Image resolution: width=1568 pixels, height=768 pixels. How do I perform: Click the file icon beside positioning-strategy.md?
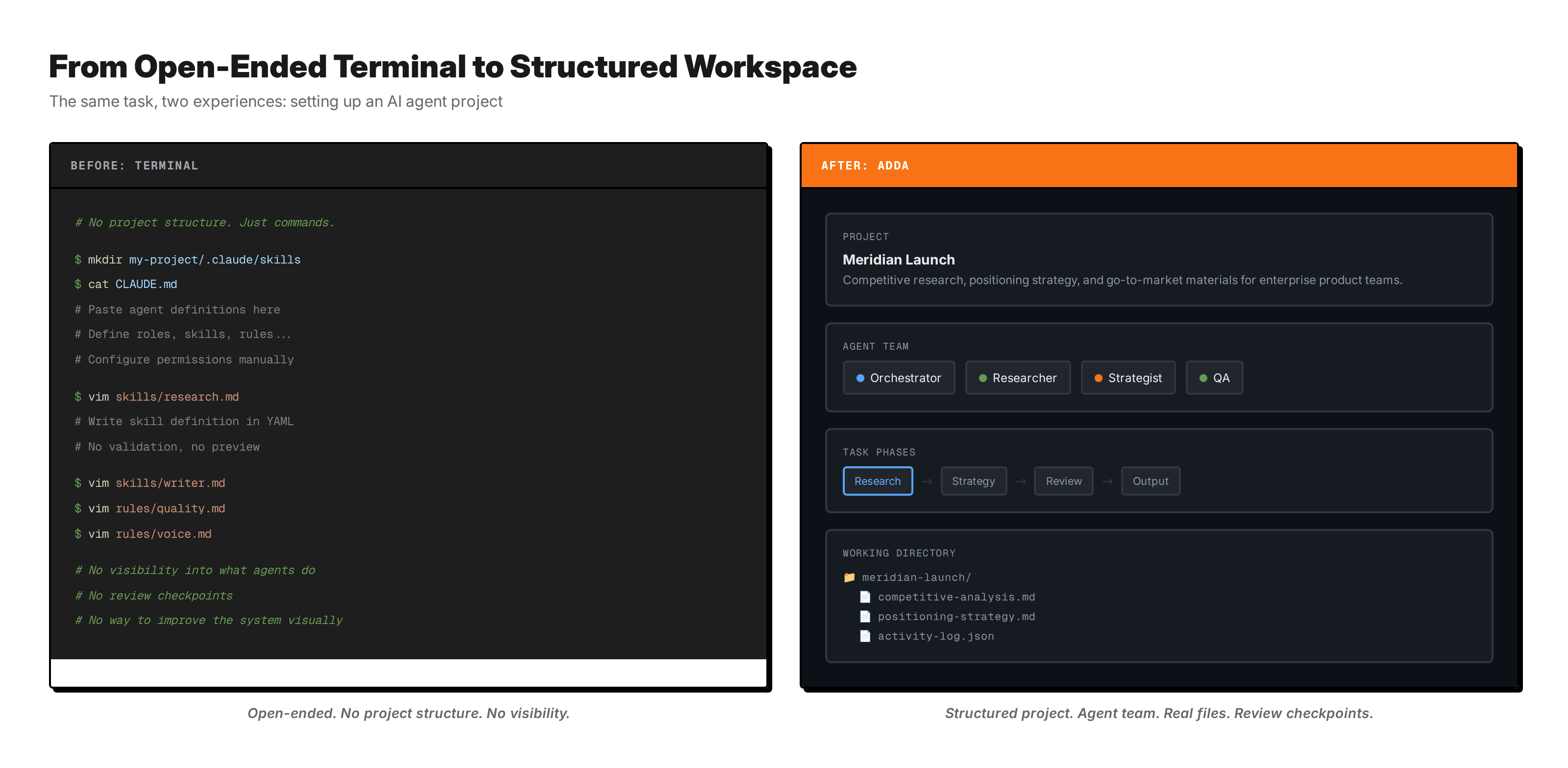coord(864,616)
